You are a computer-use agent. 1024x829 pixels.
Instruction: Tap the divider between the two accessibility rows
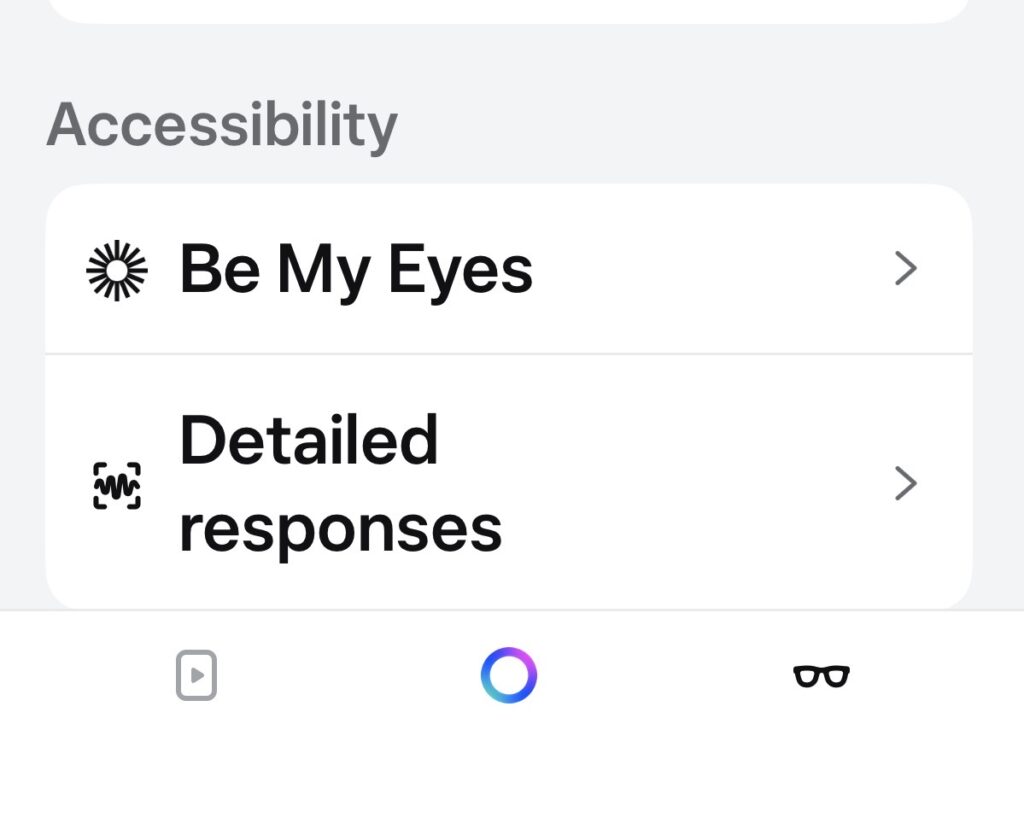click(508, 353)
